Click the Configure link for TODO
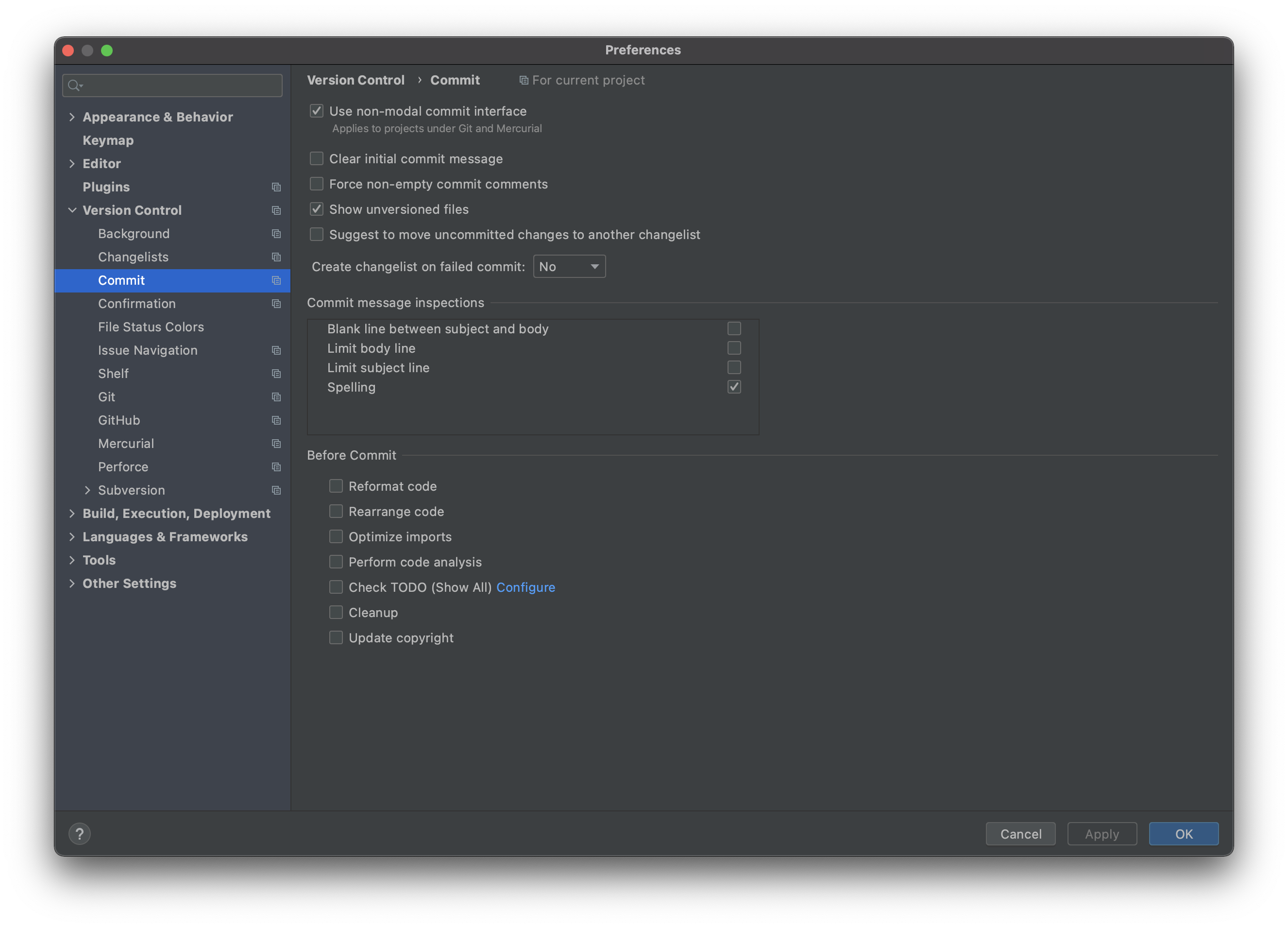Image resolution: width=1288 pixels, height=928 pixels. coord(525,587)
